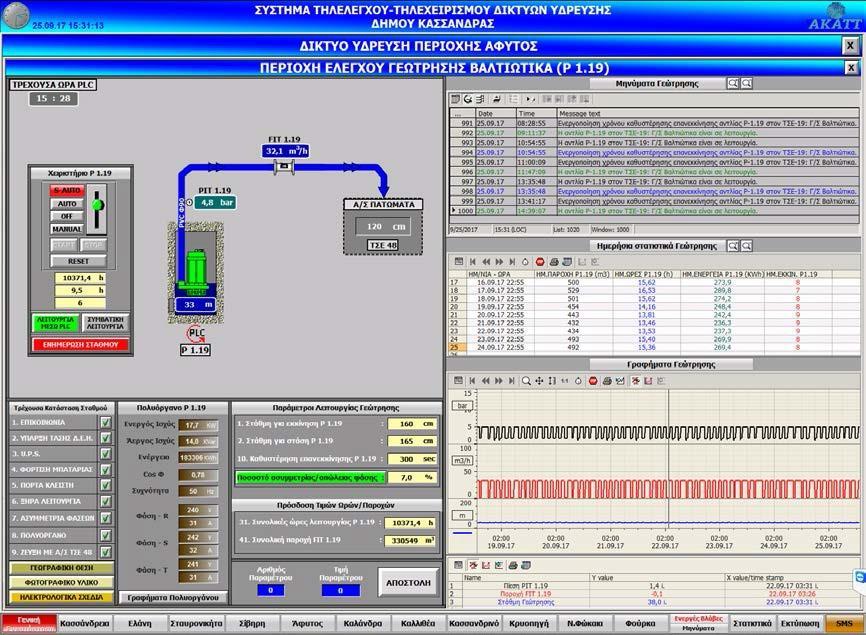Open the Ελάνη tab in the bottom bar

(x=140, y=623)
